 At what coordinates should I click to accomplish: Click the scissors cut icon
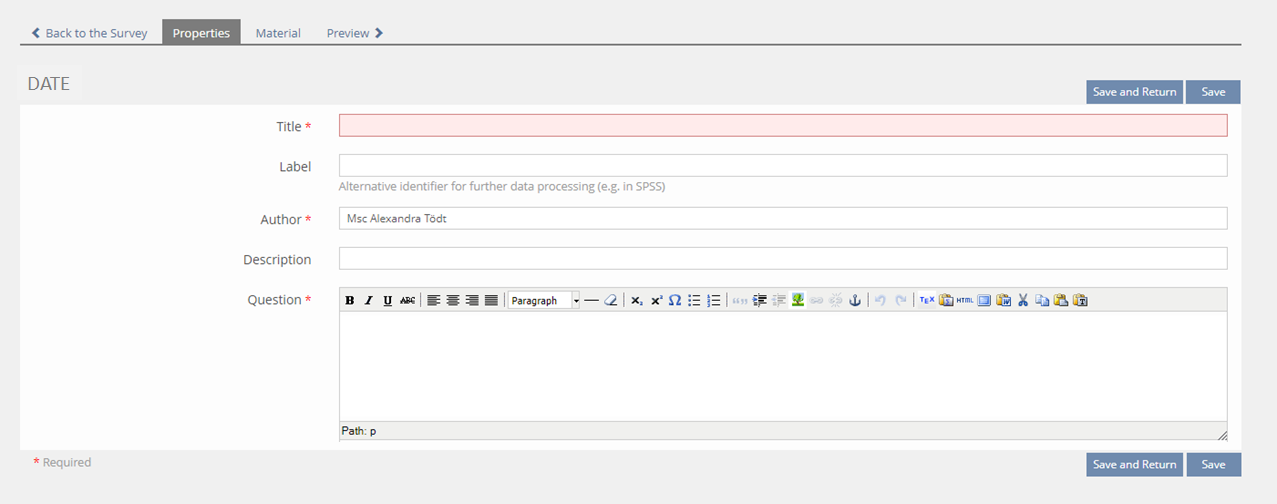tap(1023, 300)
